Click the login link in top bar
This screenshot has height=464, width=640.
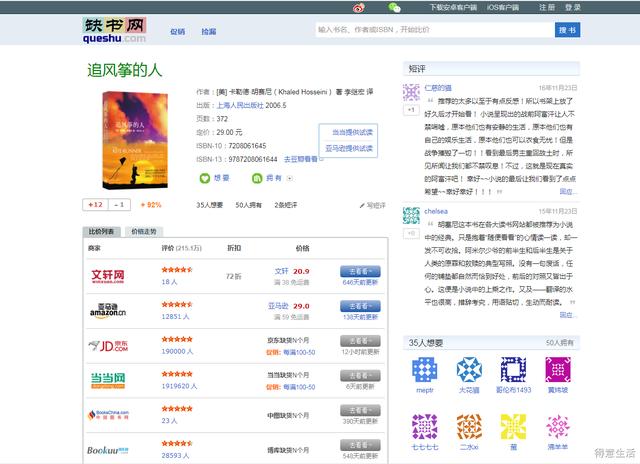point(573,7)
